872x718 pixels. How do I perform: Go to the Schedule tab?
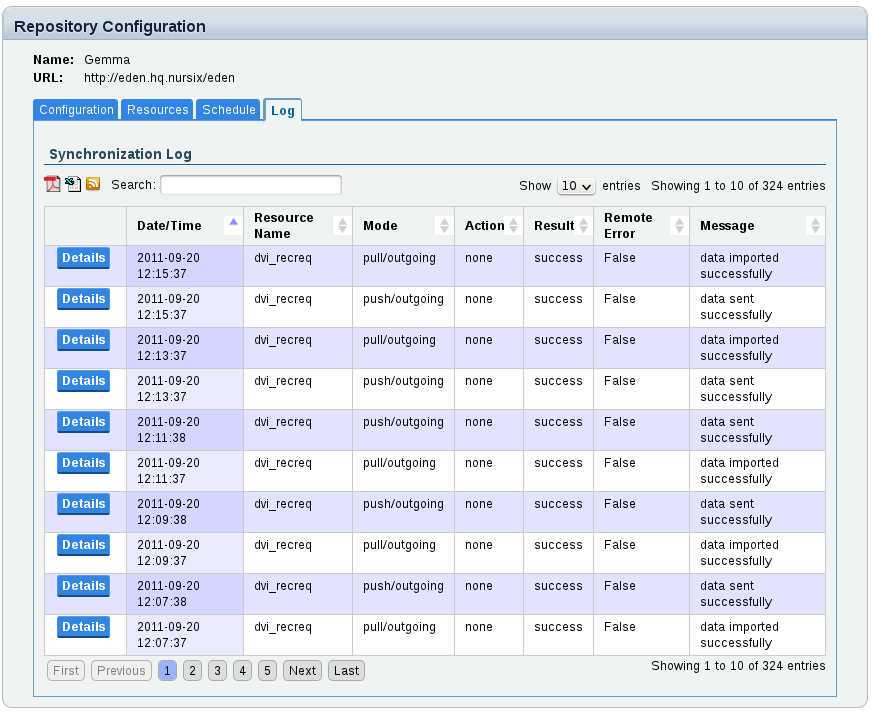coord(229,110)
